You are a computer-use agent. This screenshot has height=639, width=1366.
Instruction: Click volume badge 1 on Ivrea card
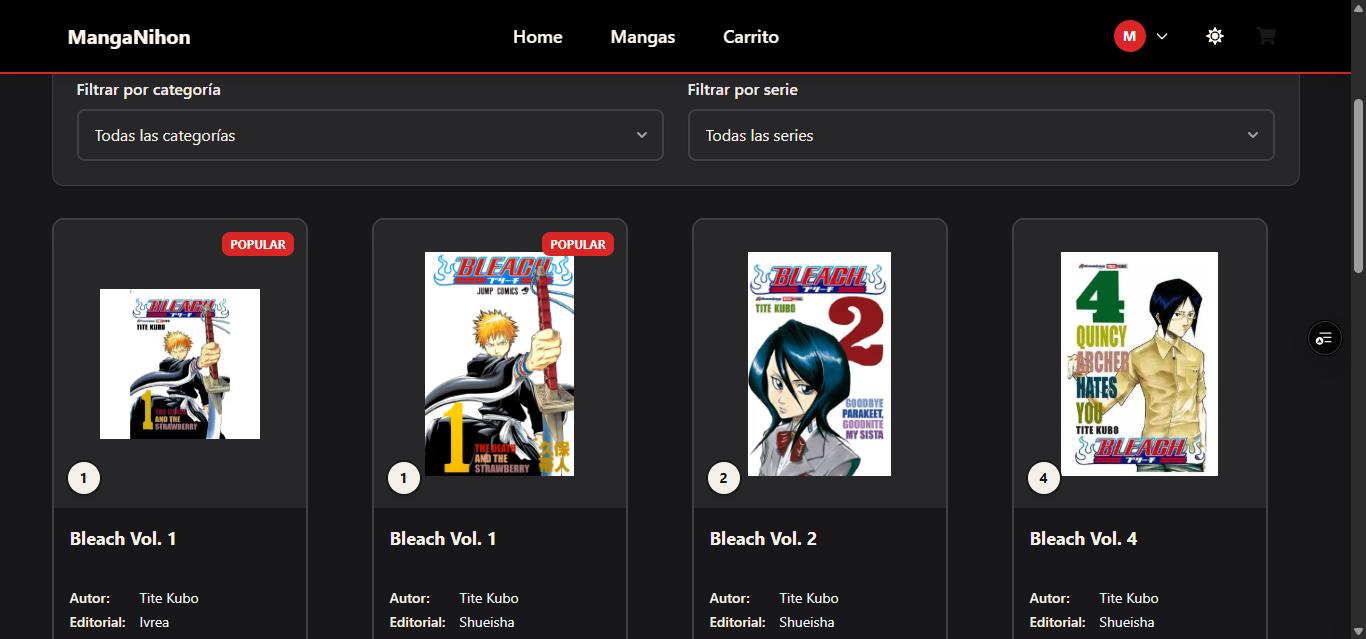point(84,478)
